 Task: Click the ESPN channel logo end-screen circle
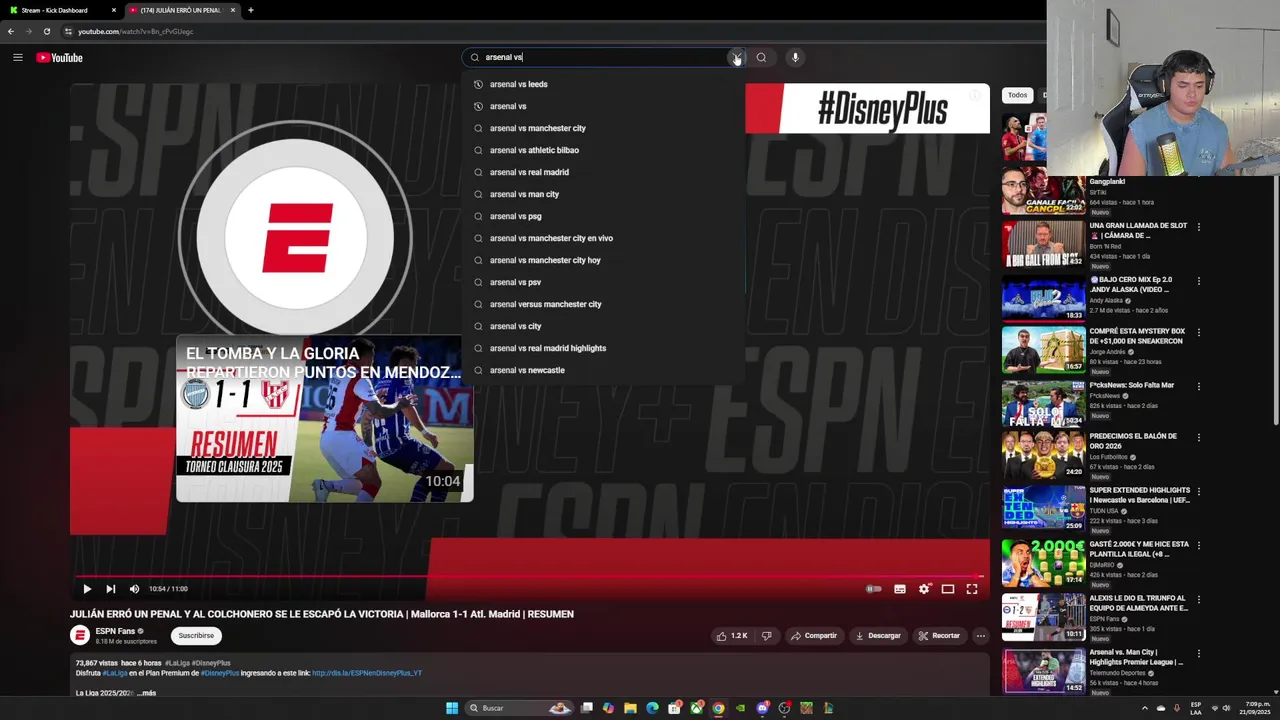point(295,238)
